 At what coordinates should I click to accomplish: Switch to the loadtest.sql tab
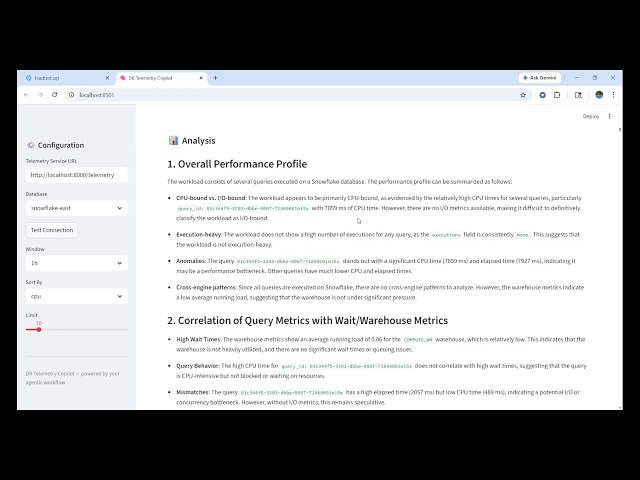[67, 78]
